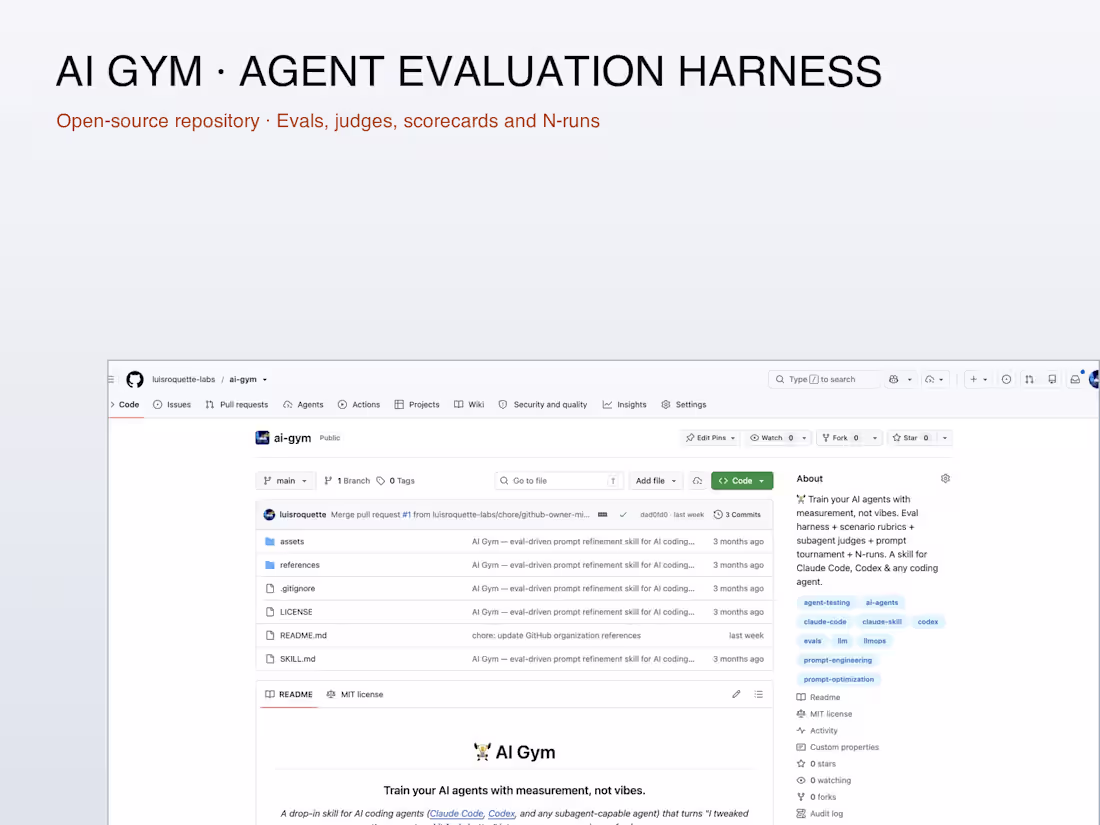Open the README outline list icon
This screenshot has width=1100, height=825.
758,695
